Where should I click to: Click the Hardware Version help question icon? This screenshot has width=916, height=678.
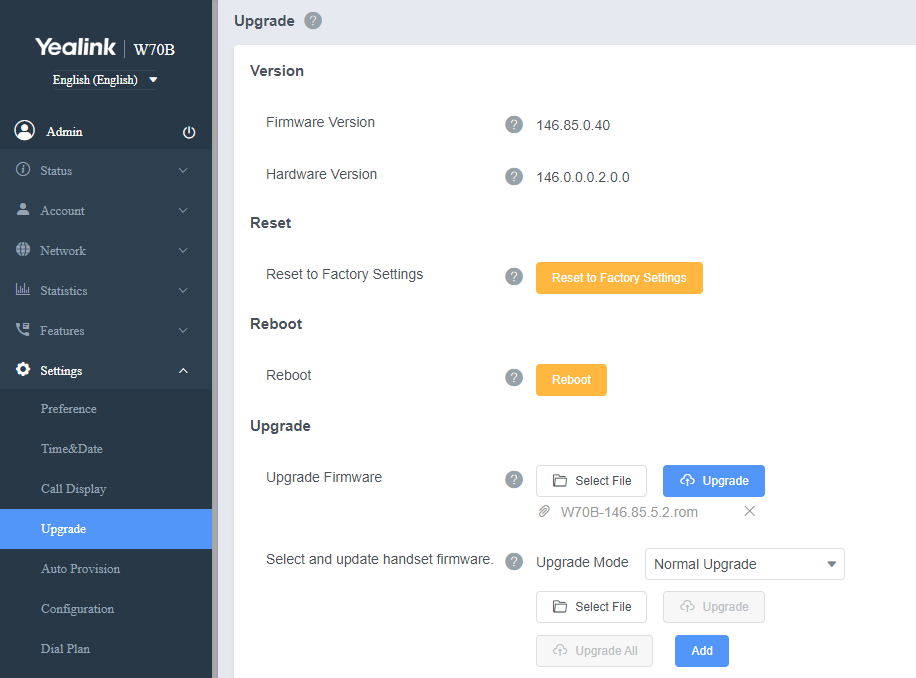point(514,176)
